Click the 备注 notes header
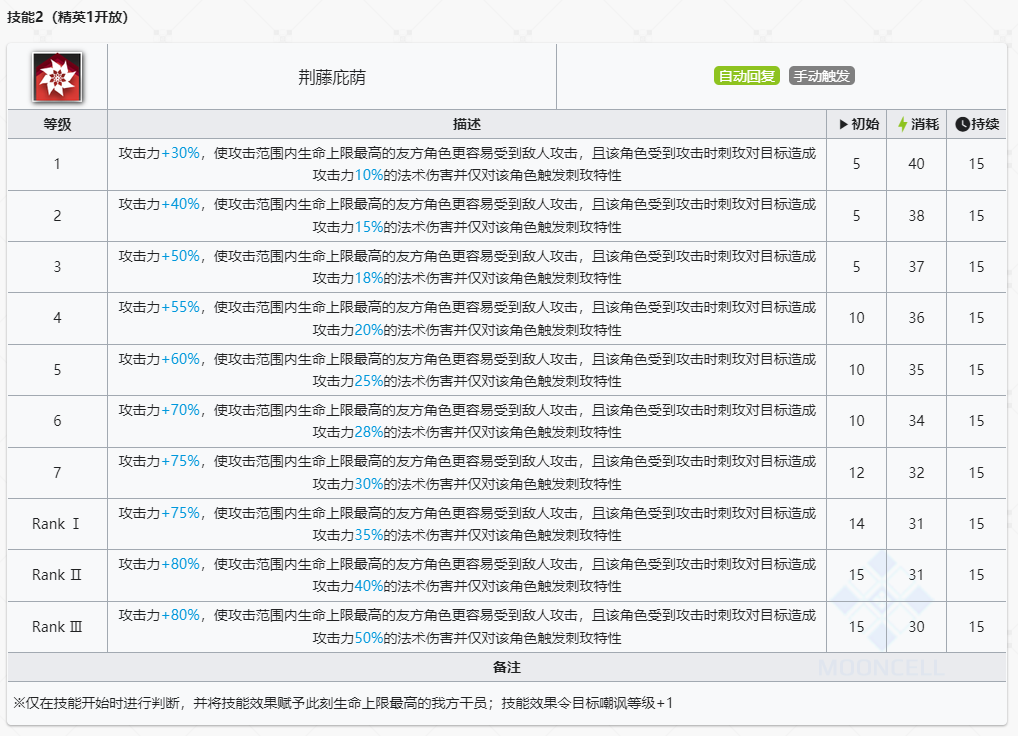This screenshot has height=736, width=1018. tap(507, 667)
